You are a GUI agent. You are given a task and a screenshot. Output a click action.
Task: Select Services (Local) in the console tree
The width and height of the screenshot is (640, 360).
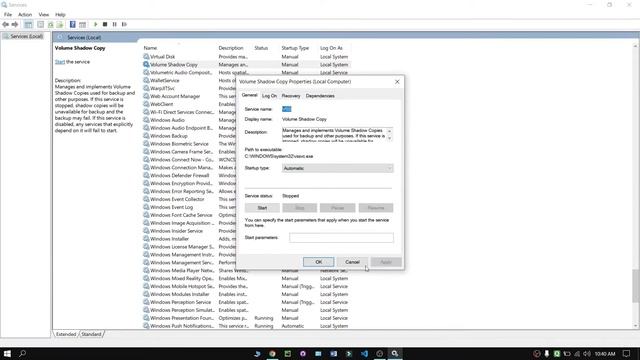coord(26,36)
